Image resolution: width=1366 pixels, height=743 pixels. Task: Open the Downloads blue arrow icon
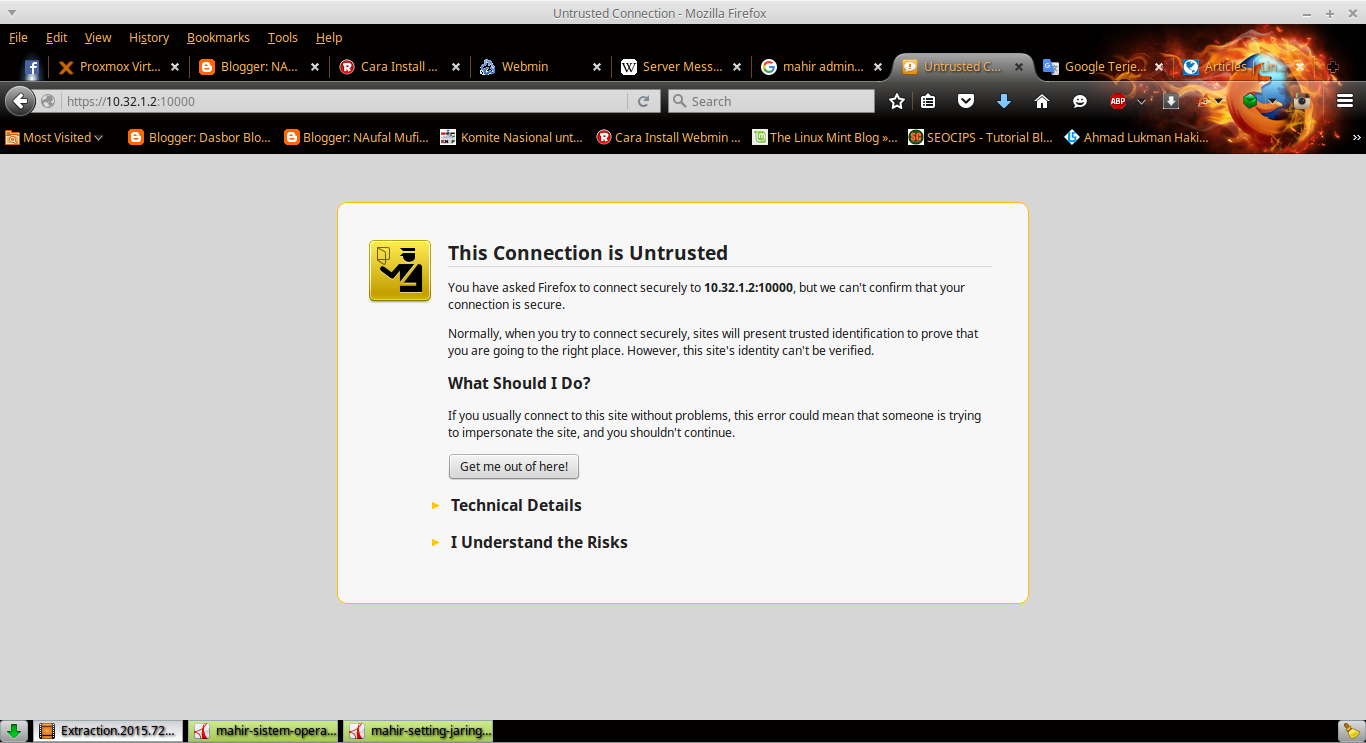click(1003, 101)
